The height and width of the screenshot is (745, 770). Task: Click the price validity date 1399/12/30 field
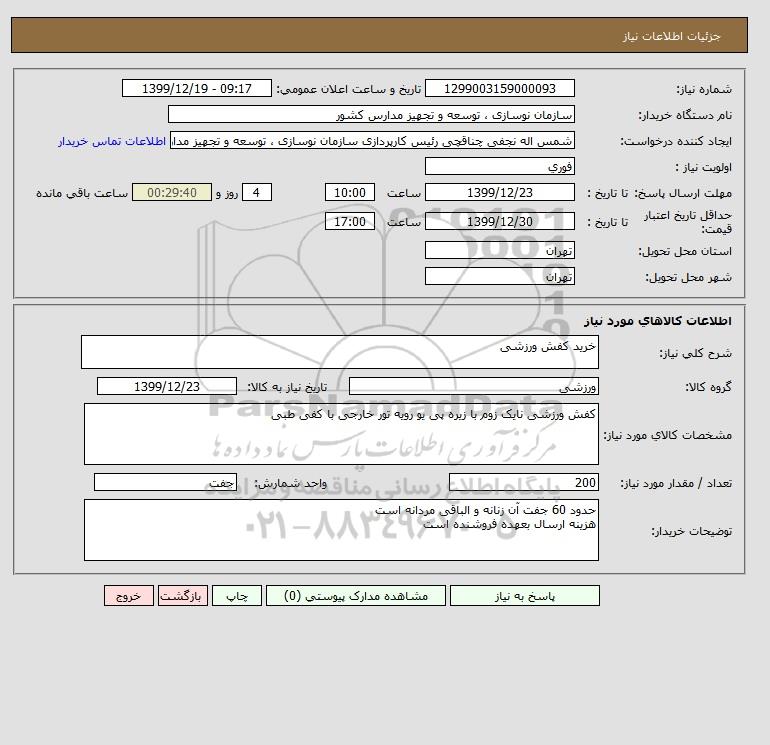499,221
